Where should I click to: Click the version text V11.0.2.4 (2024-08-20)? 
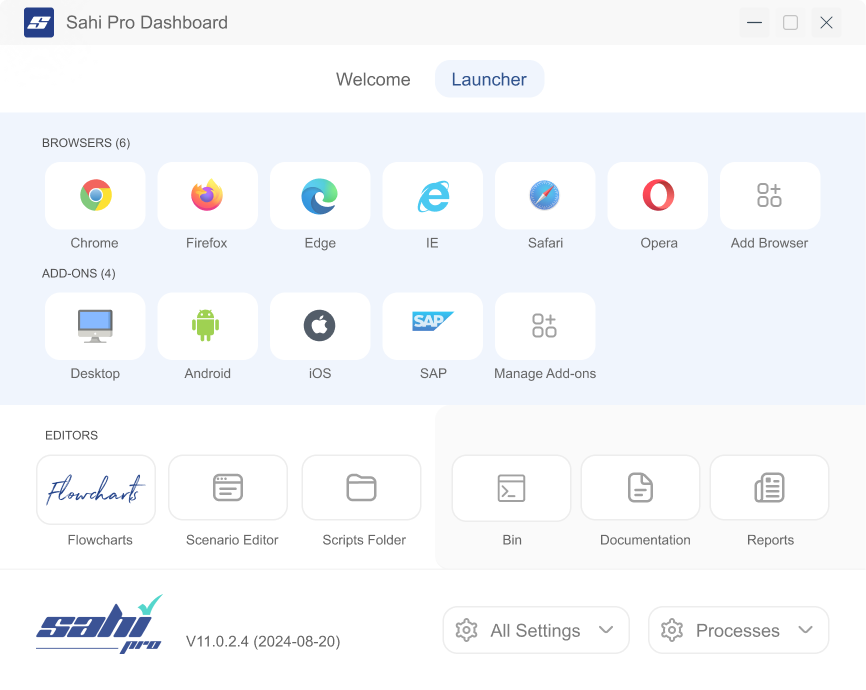tap(263, 641)
